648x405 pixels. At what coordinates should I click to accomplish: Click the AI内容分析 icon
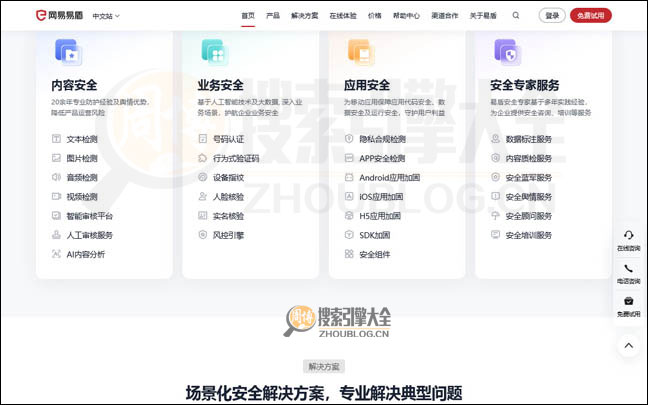tap(56, 254)
